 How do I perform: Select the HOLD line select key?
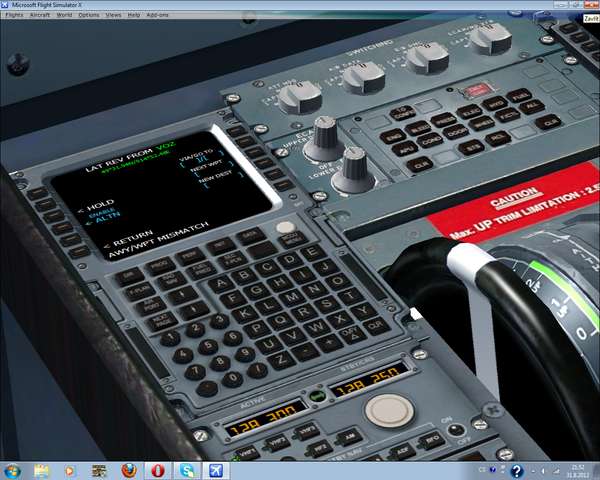(x=53, y=216)
